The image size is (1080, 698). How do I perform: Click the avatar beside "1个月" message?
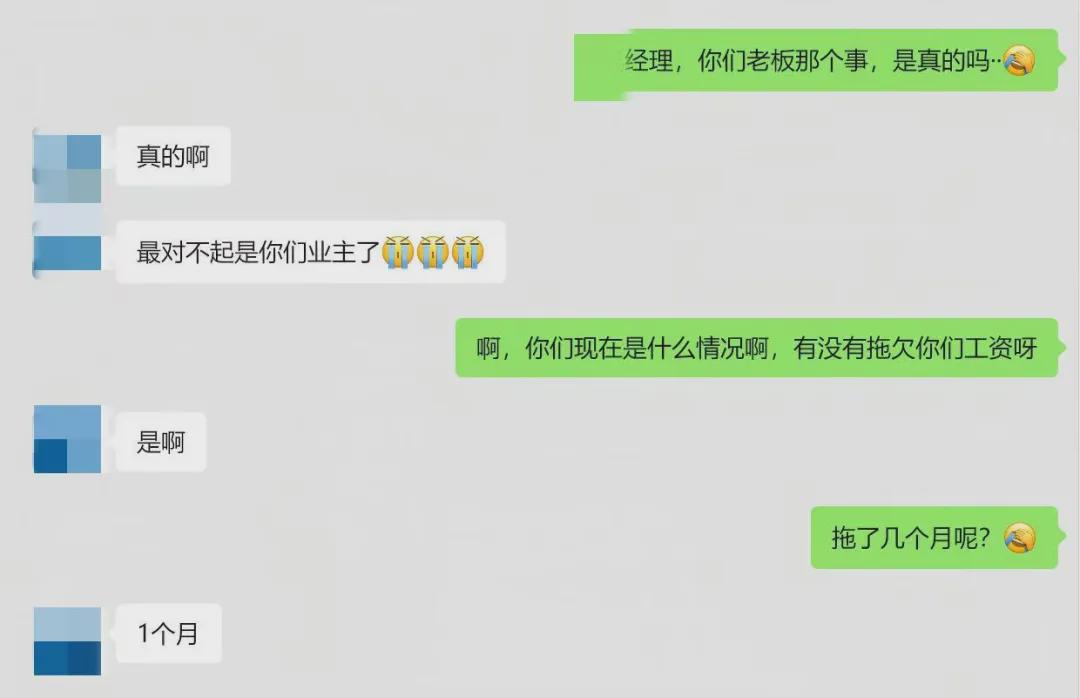(68, 641)
